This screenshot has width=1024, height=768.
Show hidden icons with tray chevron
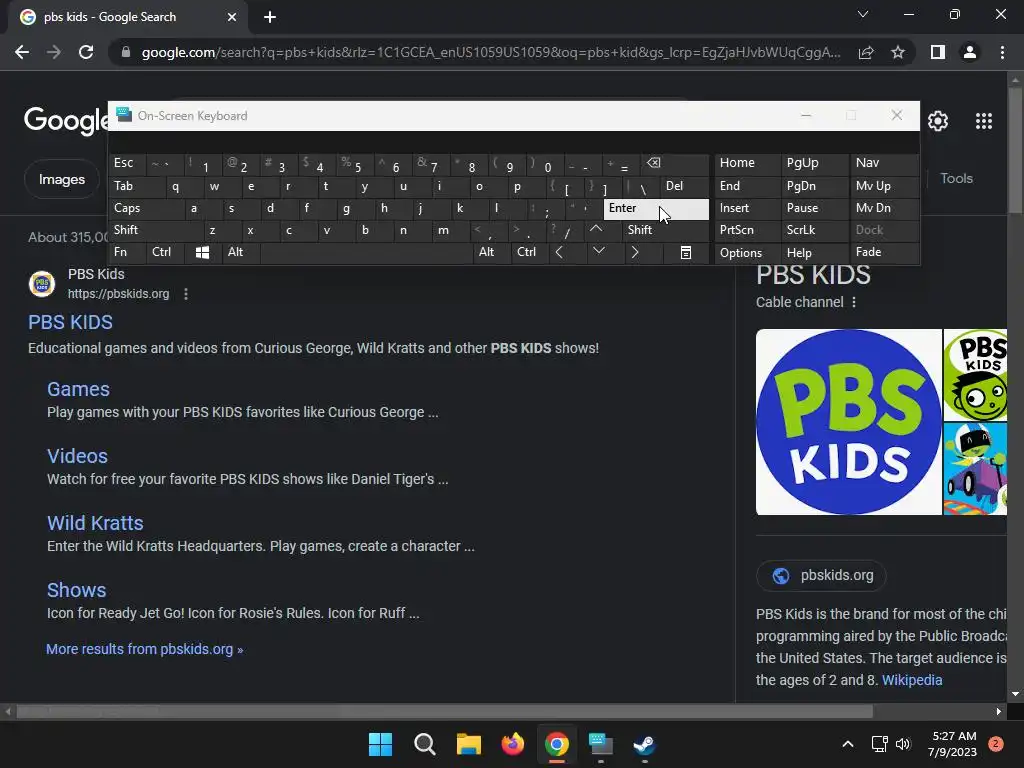pyautogui.click(x=847, y=744)
